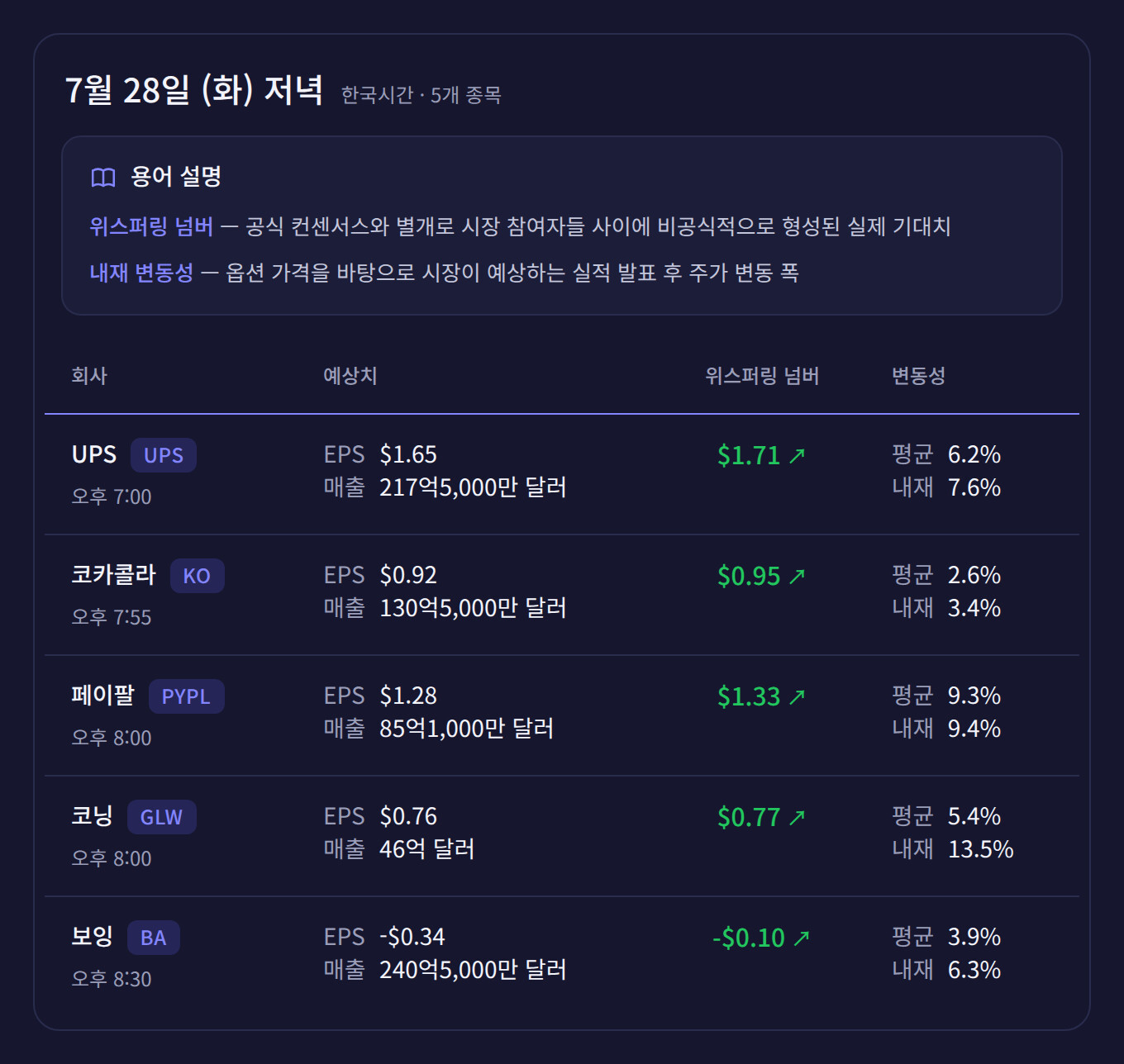Select the BA ticker badge
Viewport: 1124px width, 1064px height.
click(154, 938)
